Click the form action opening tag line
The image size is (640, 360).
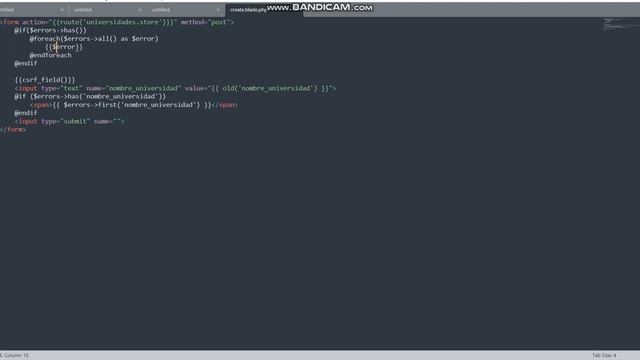[117, 22]
